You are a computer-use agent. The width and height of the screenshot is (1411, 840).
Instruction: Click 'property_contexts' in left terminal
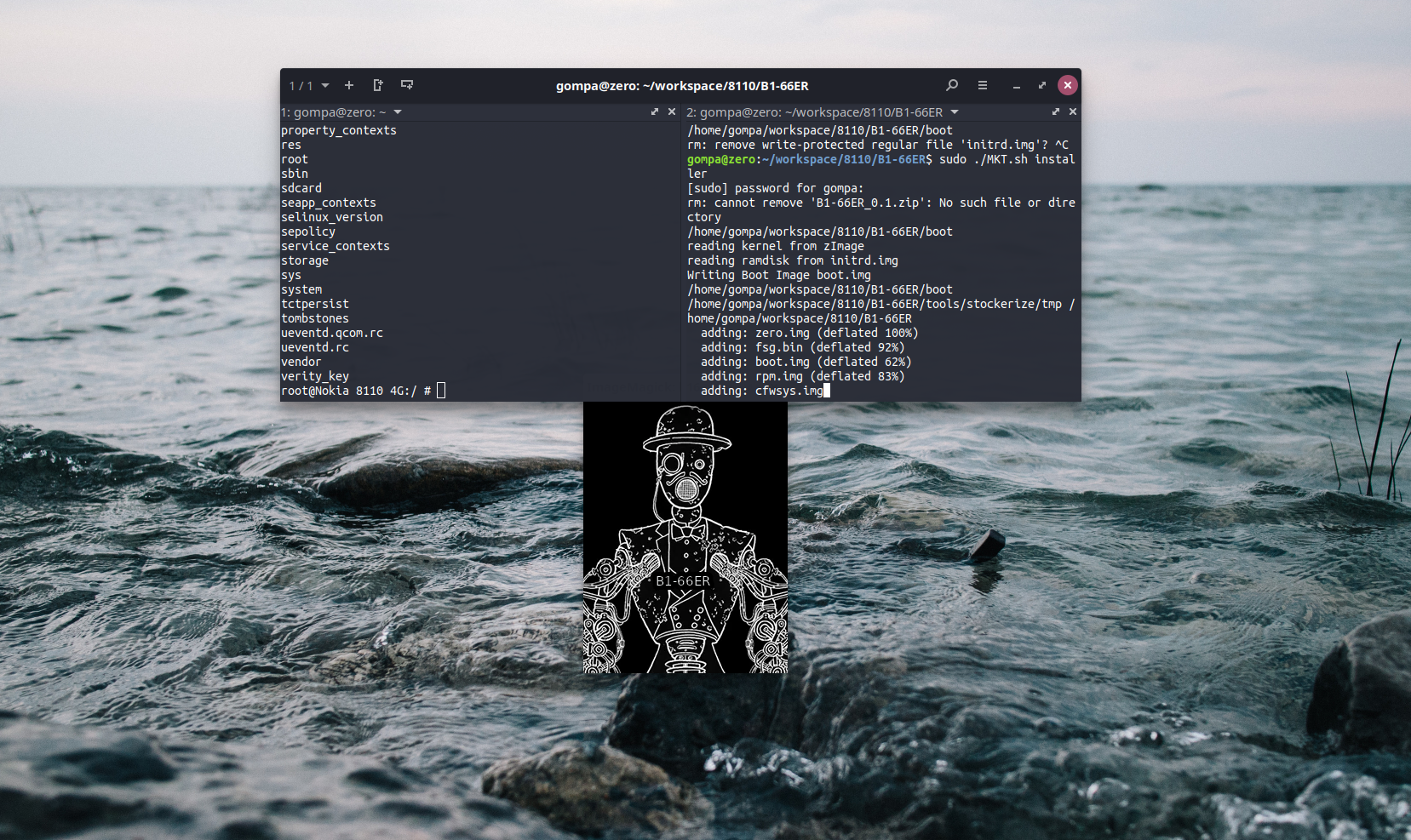point(339,130)
